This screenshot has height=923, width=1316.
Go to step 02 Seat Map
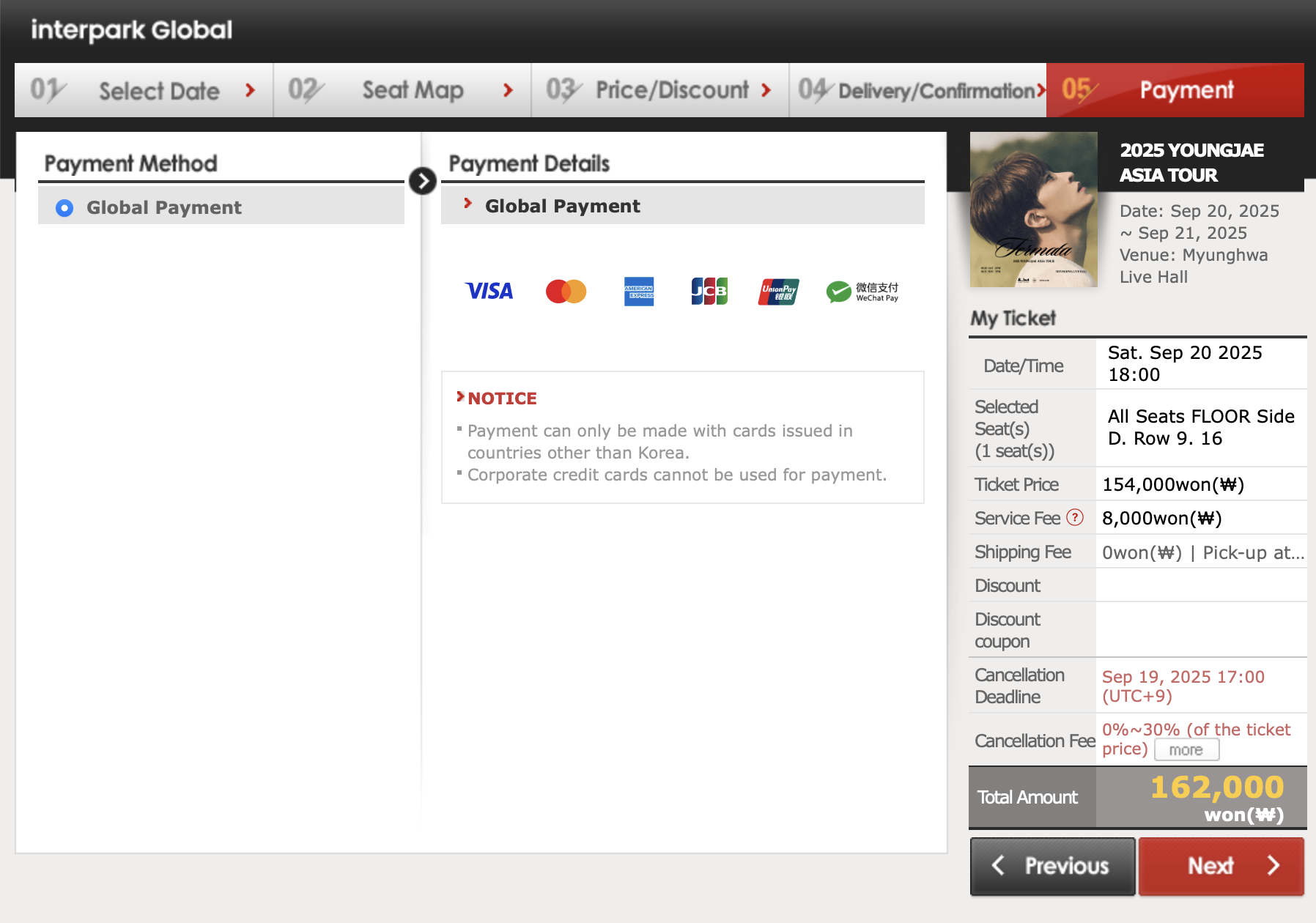tap(402, 90)
